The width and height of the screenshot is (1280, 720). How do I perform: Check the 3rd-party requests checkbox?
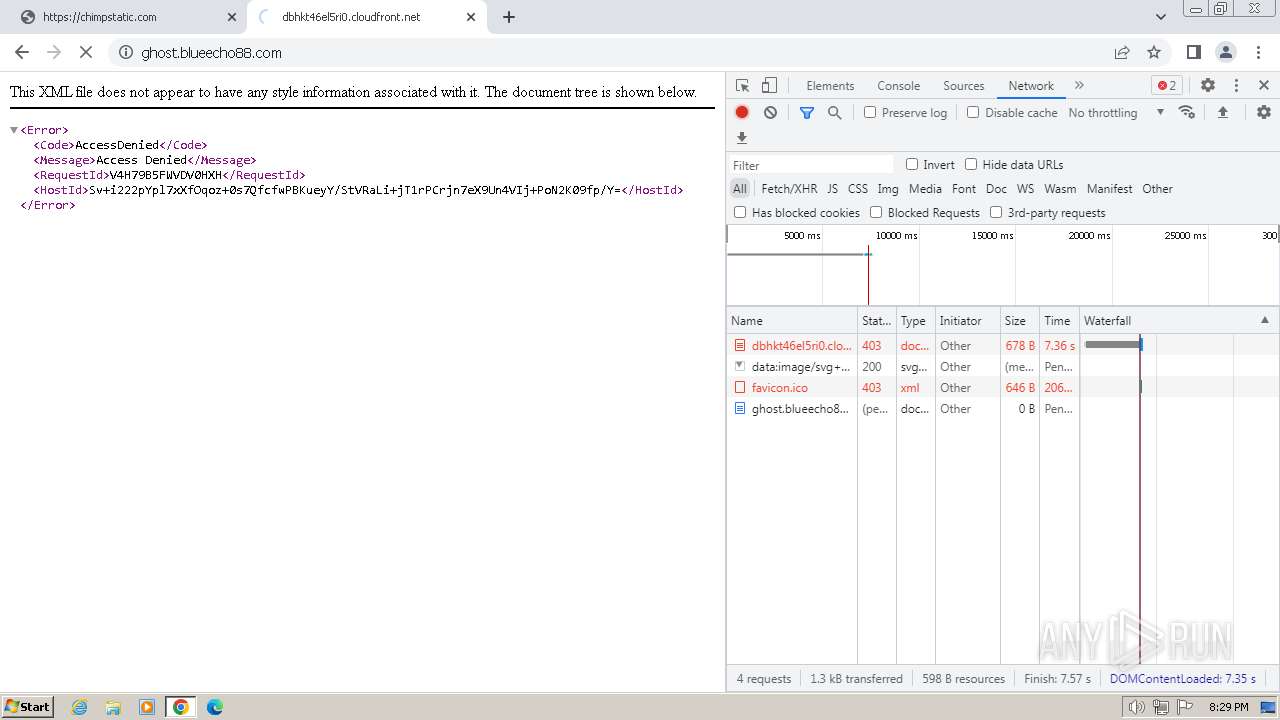996,212
